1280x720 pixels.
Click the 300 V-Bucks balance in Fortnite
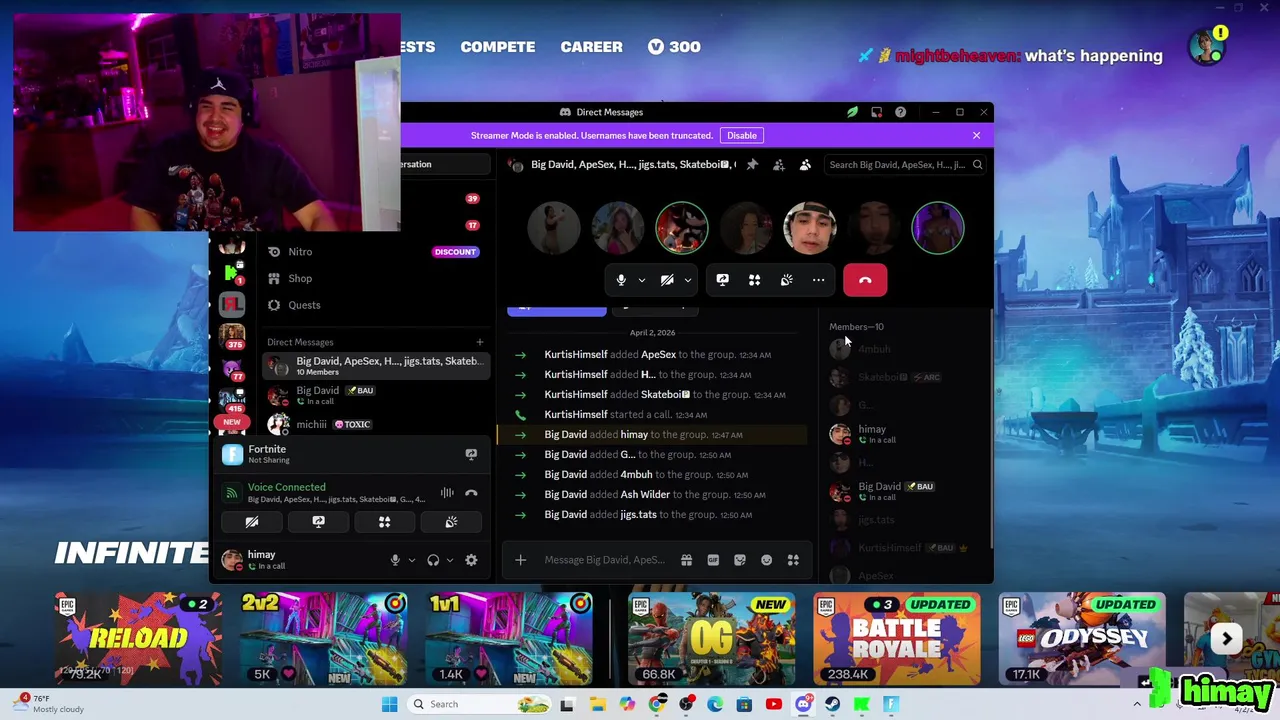point(674,47)
